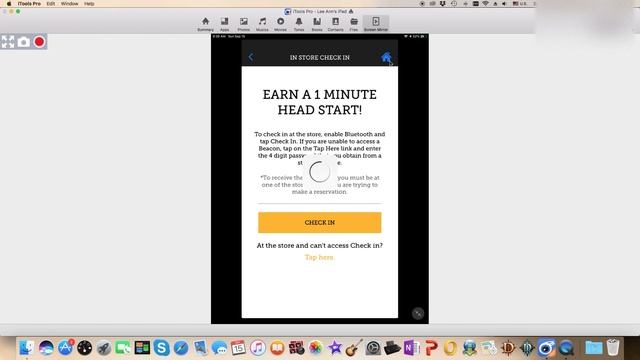Image resolution: width=640 pixels, height=360 pixels.
Task: Open the Contacts section in toolbar
Action: point(335,24)
